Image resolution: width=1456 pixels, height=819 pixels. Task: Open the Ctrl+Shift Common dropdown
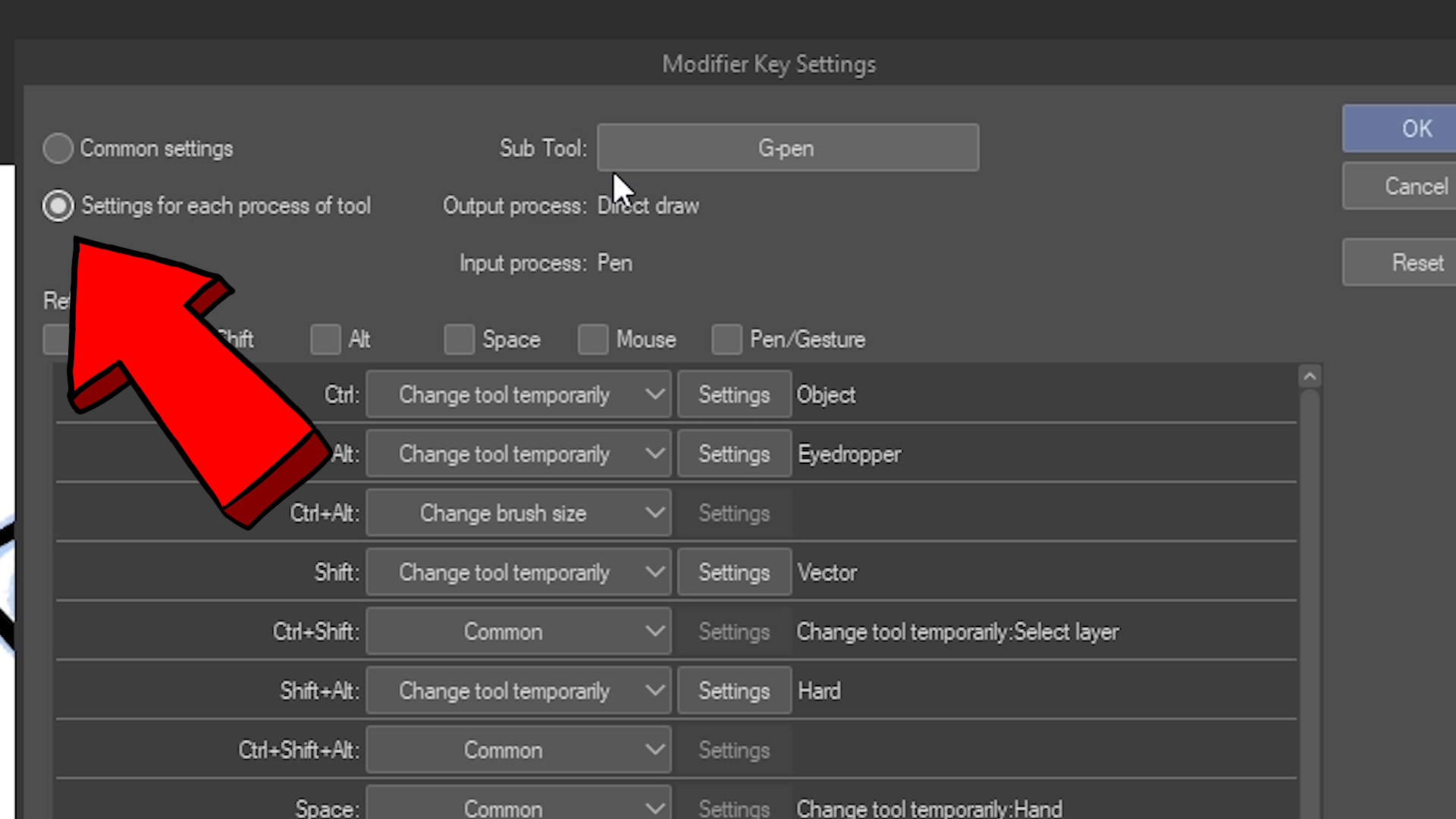tap(518, 632)
